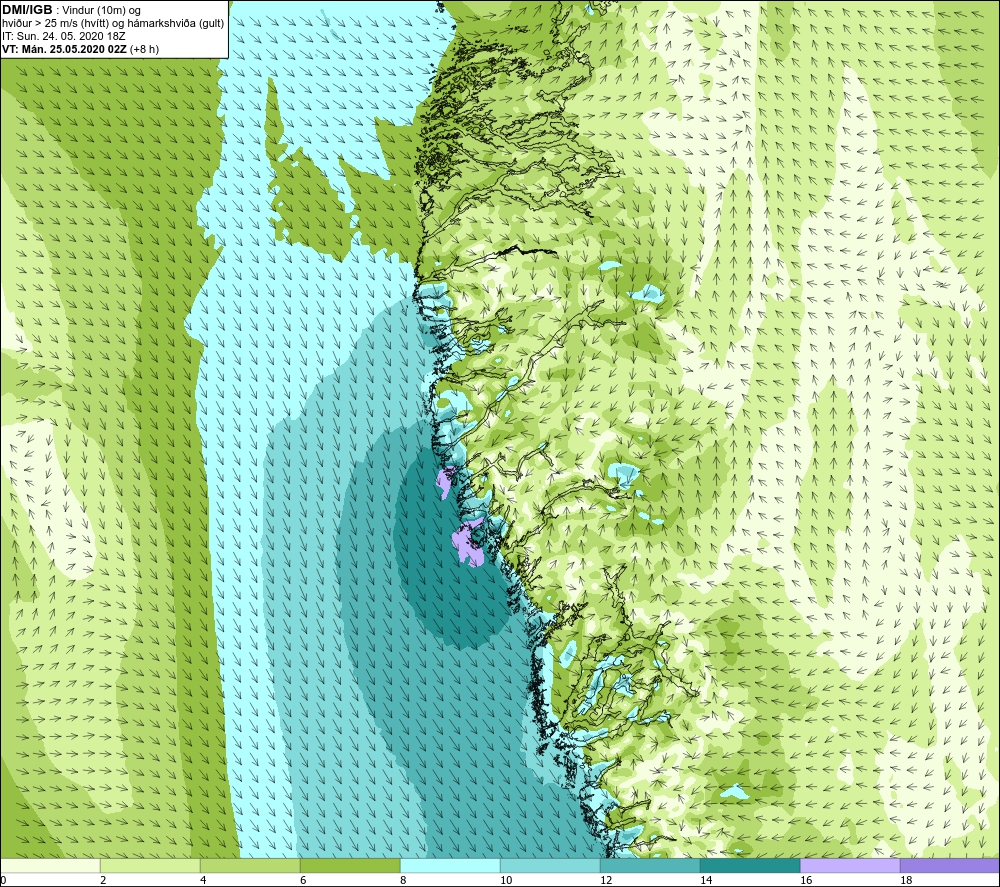Click the 16–18 m/s light purple legend swatch
The width and height of the screenshot is (1000, 887).
[850, 865]
